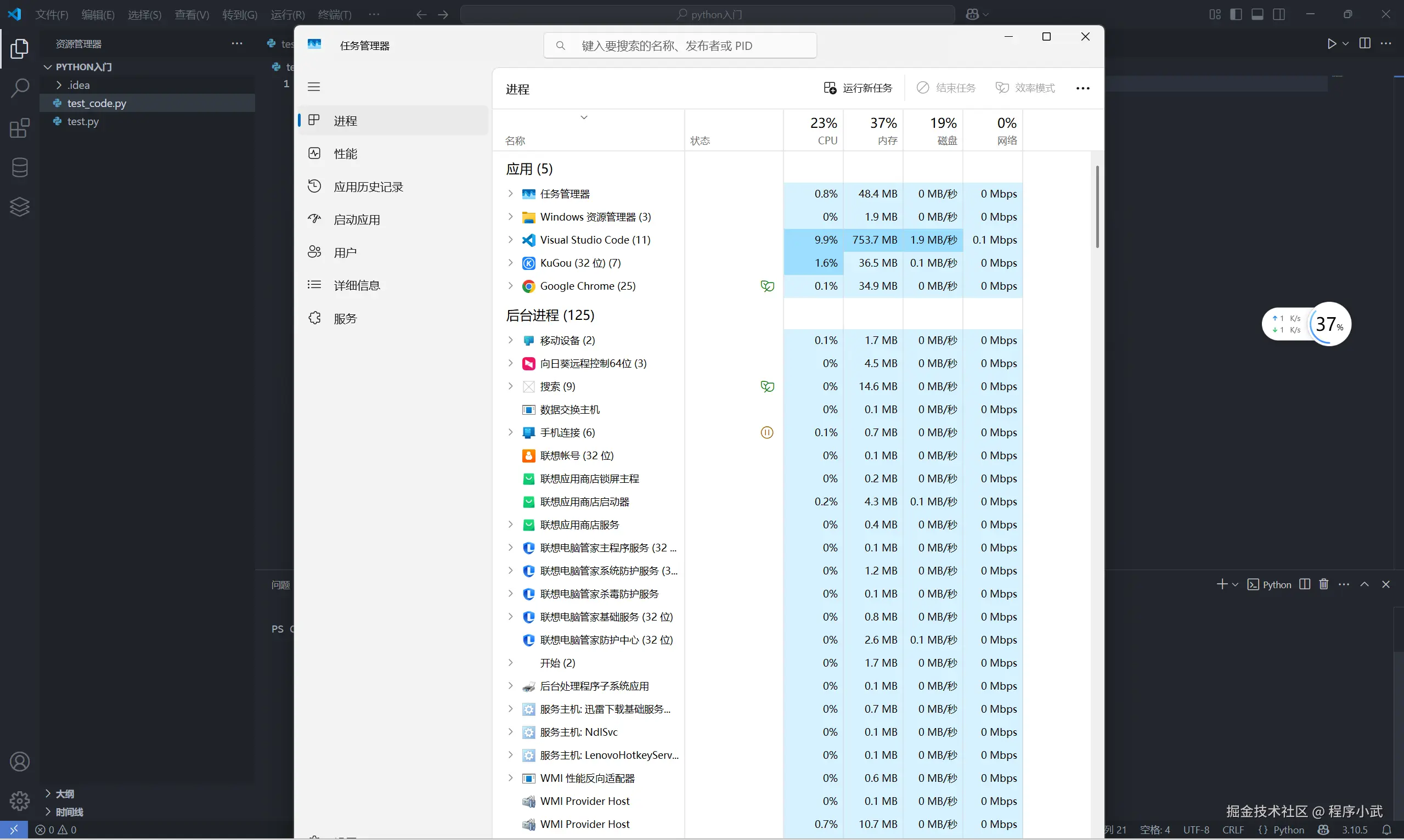This screenshot has height=840, width=1404.
Task: Click the Task Manager vertical scrollbar
Action: pos(1097,207)
